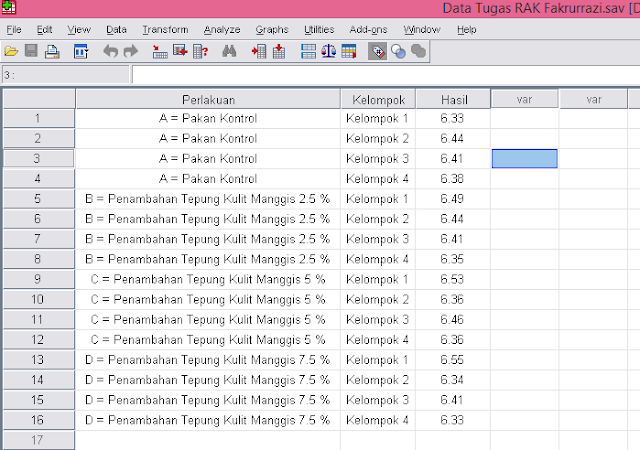
Task: Click the Show All Variables icon
Action: pos(418,51)
